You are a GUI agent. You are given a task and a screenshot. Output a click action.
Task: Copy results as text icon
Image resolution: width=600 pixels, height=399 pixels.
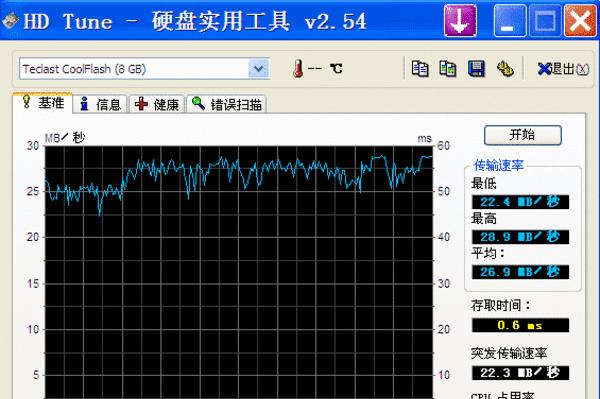click(420, 69)
